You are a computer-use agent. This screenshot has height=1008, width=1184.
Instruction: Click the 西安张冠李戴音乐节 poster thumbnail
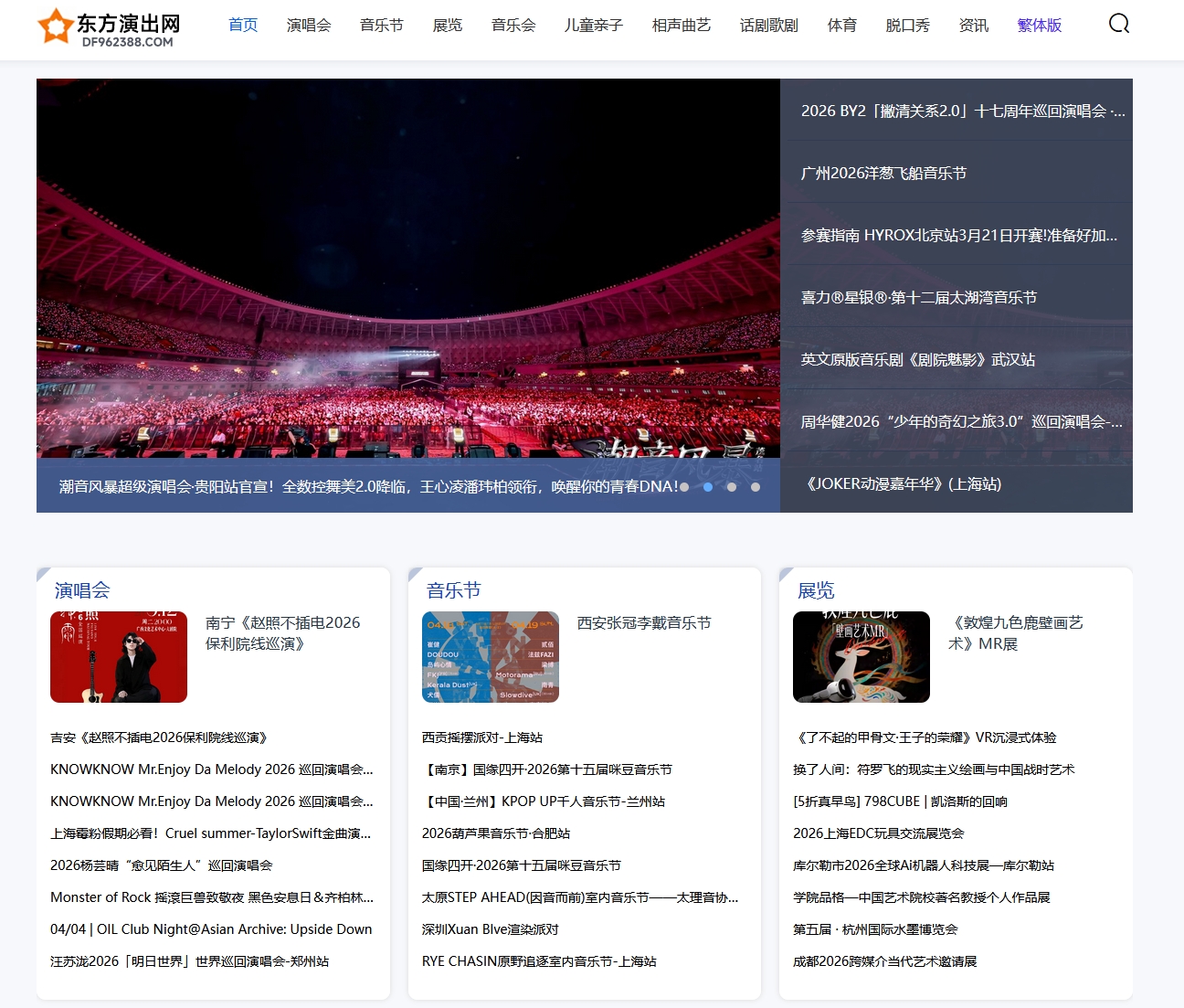(x=491, y=657)
